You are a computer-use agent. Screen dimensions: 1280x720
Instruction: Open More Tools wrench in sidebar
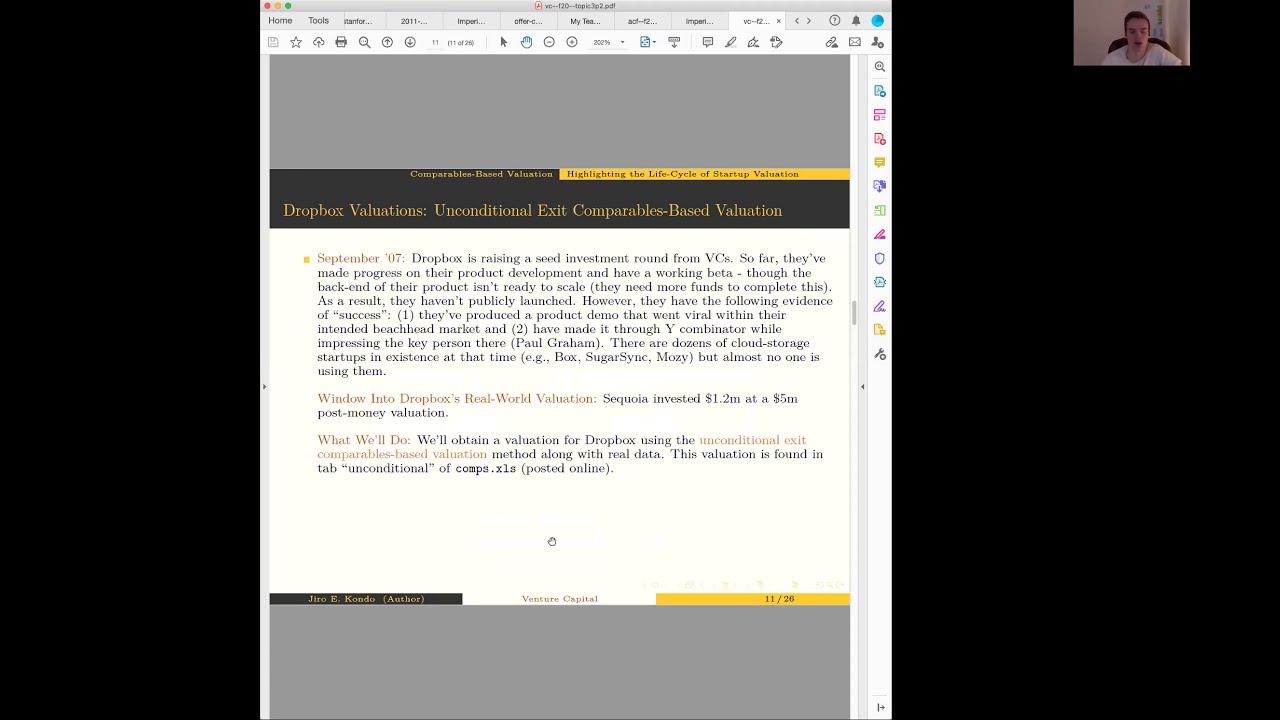pos(880,354)
